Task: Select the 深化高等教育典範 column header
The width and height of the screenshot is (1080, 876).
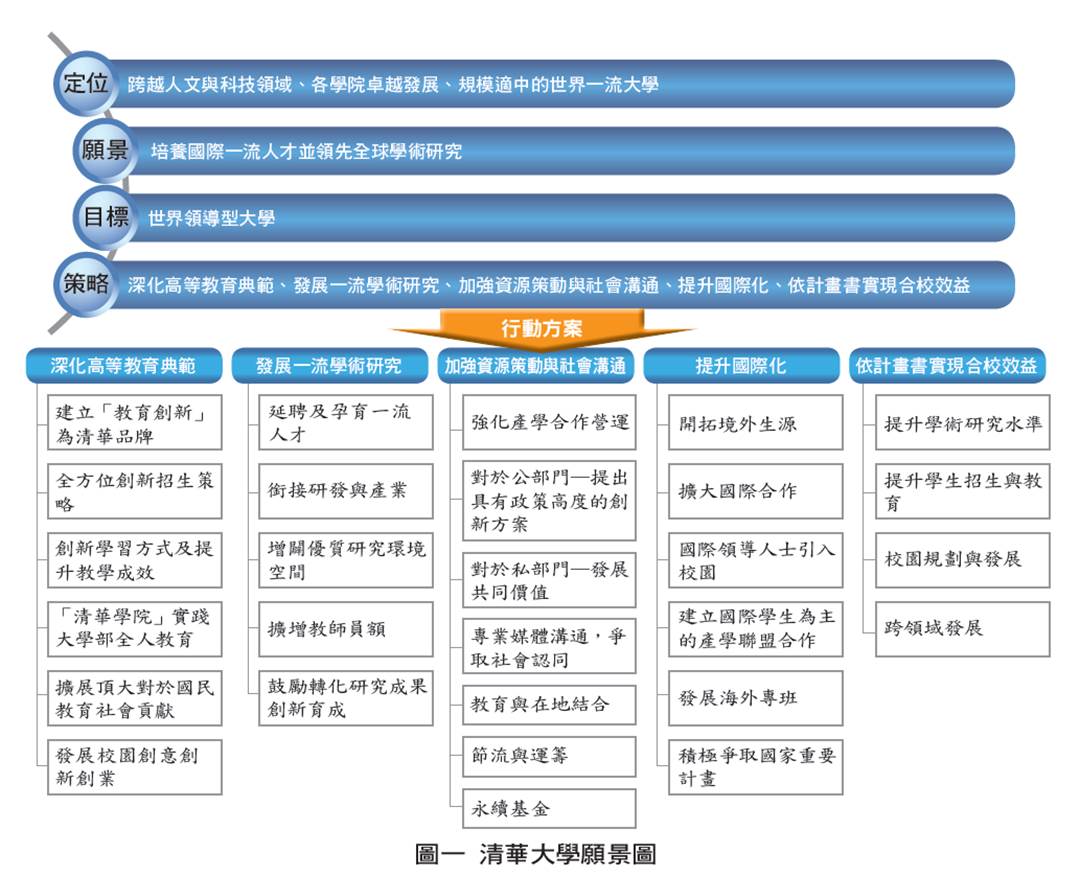Action: (x=123, y=366)
